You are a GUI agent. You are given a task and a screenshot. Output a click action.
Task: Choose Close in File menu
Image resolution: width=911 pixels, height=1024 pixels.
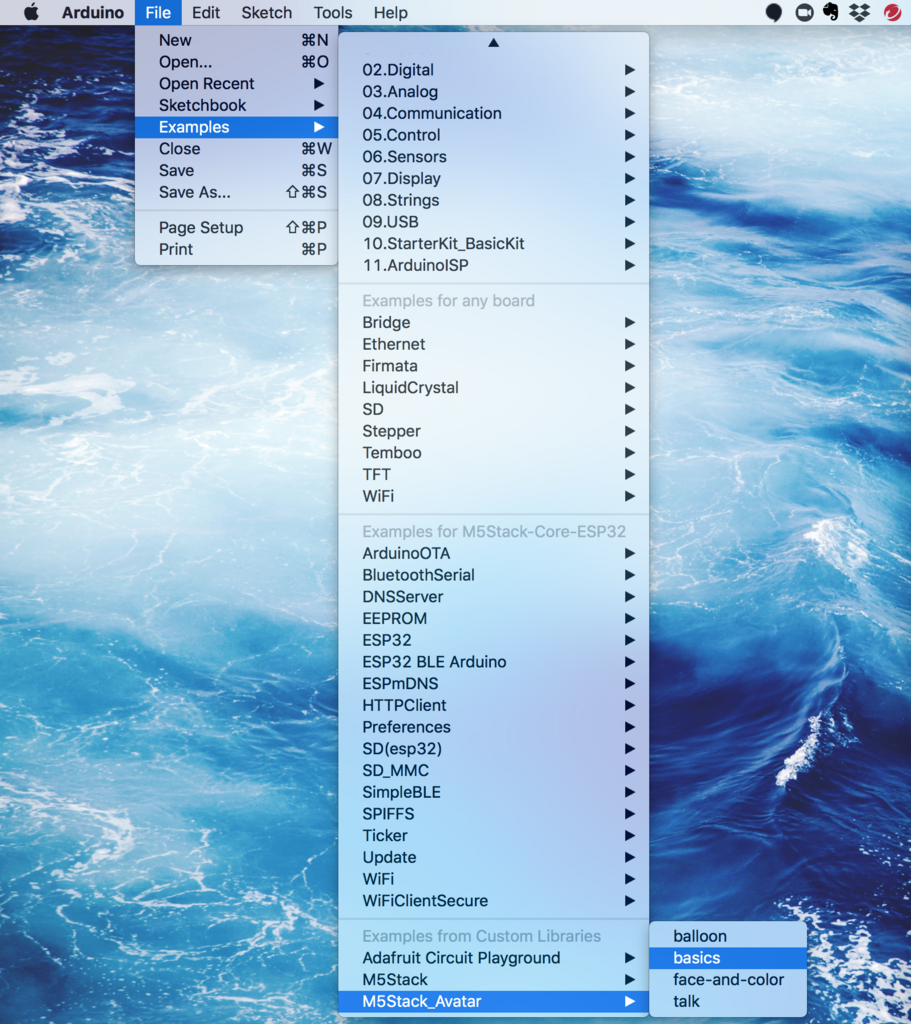point(236,149)
